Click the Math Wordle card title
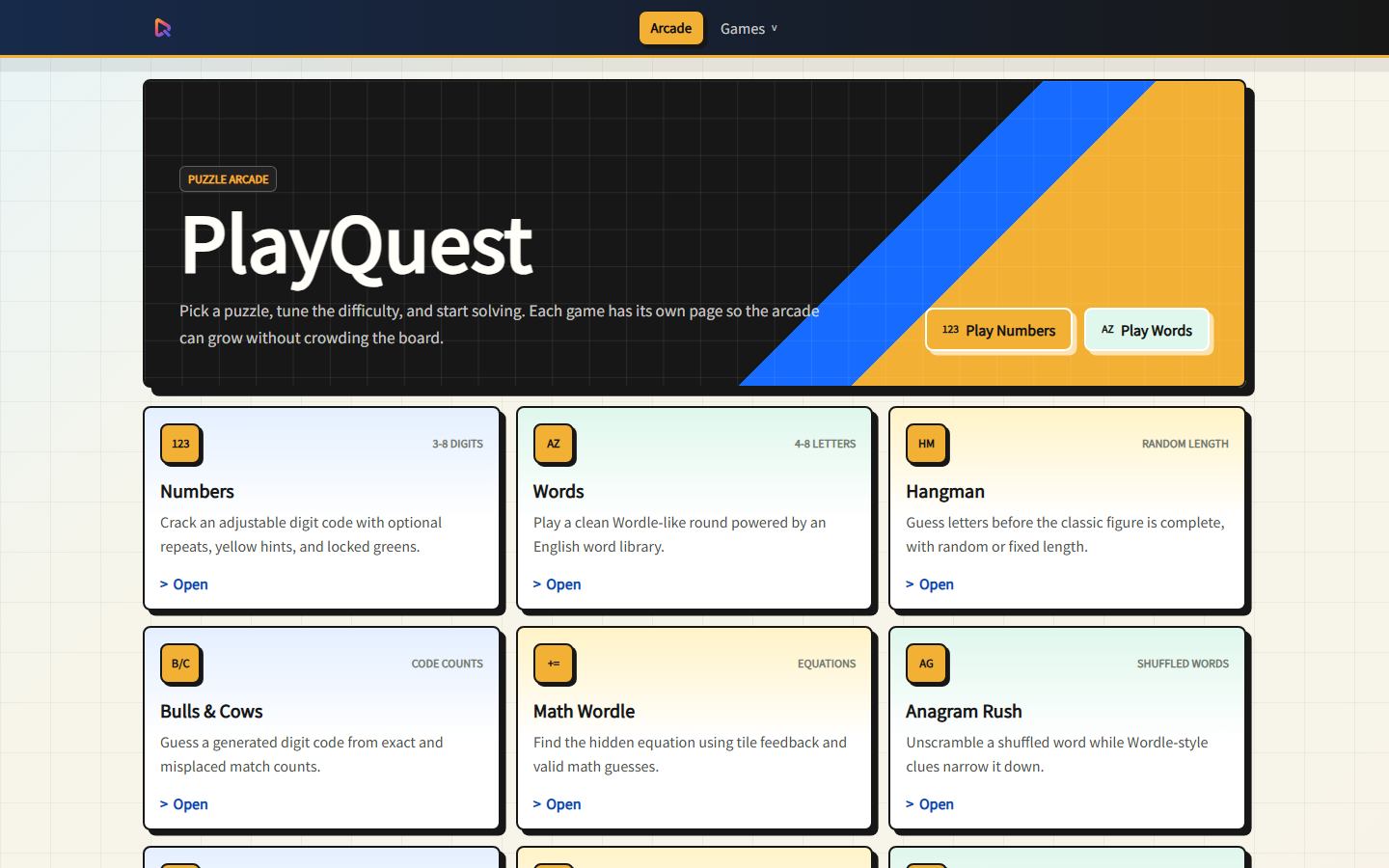The width and height of the screenshot is (1389, 868). pyautogui.click(x=584, y=711)
